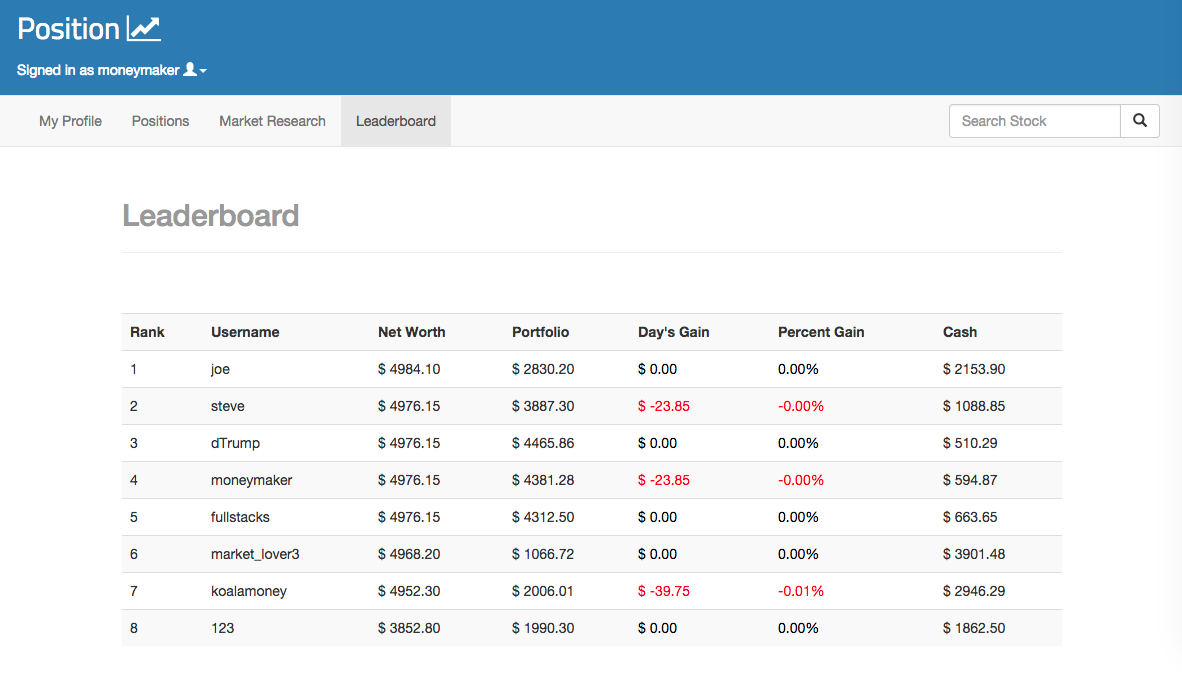Click koalamoney's day's gain $ -39.75
1182x683 pixels.
click(x=663, y=590)
